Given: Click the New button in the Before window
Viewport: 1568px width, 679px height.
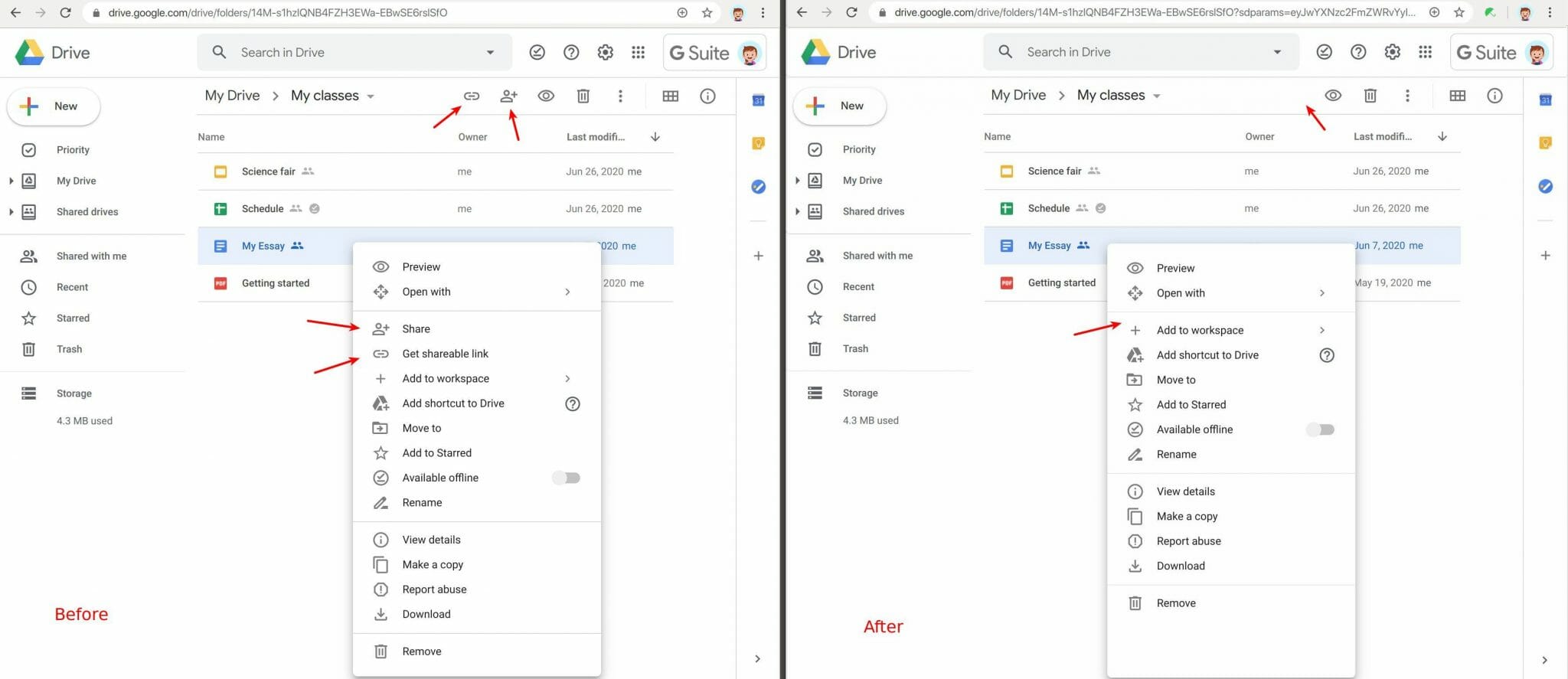Looking at the screenshot, I should (x=54, y=106).
